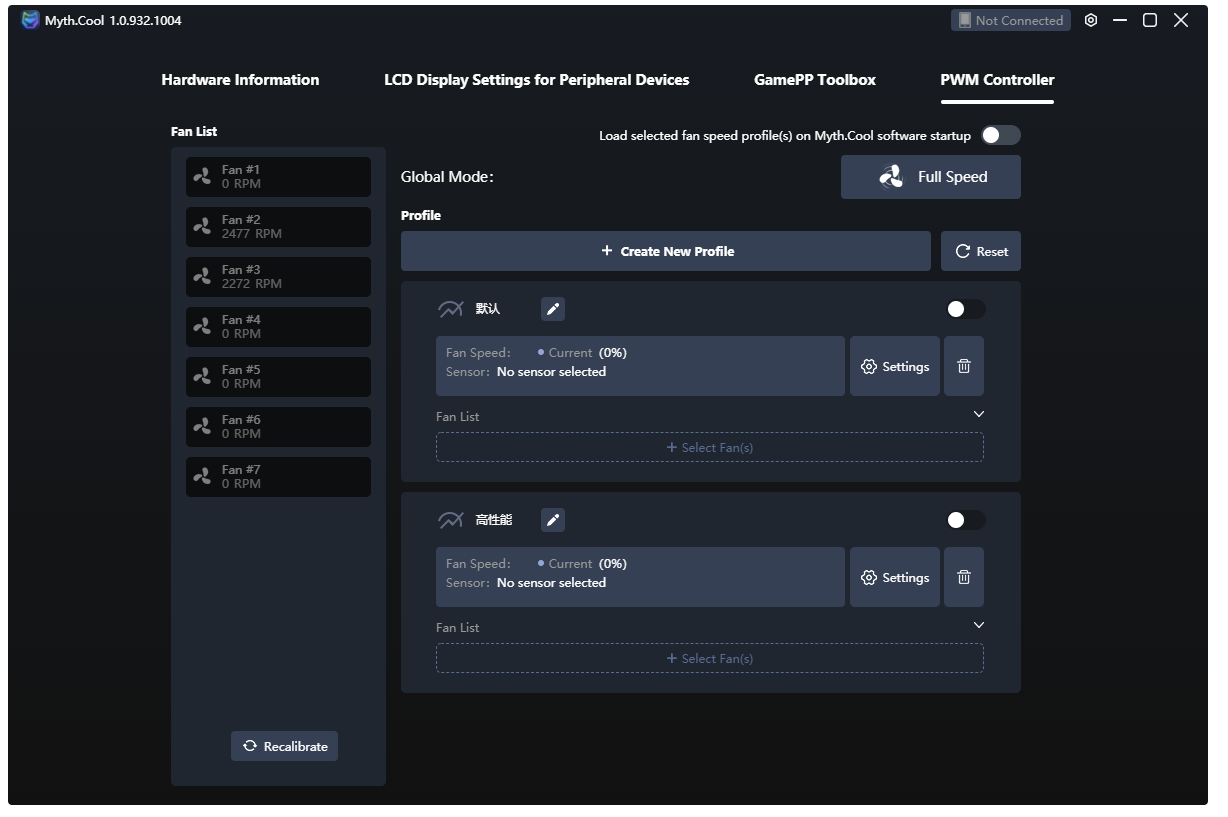
Task: Click the Myth.Cool logo in title bar
Action: click(x=31, y=20)
